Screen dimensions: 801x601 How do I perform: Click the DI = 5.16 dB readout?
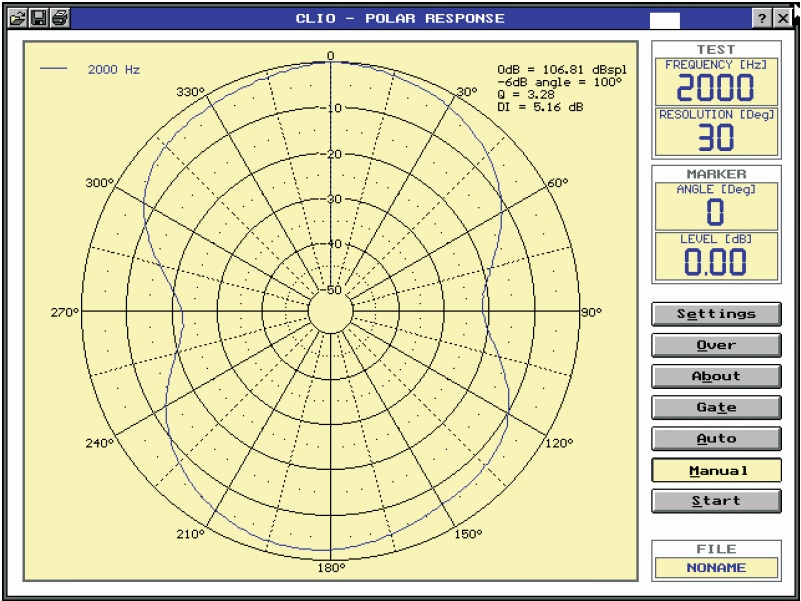pos(540,107)
